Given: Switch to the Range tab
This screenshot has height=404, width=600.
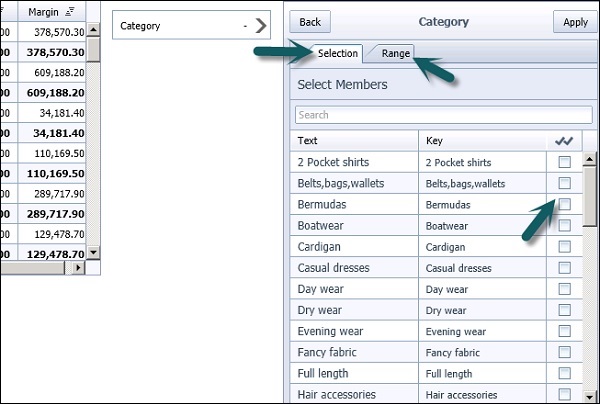Looking at the screenshot, I should [395, 53].
